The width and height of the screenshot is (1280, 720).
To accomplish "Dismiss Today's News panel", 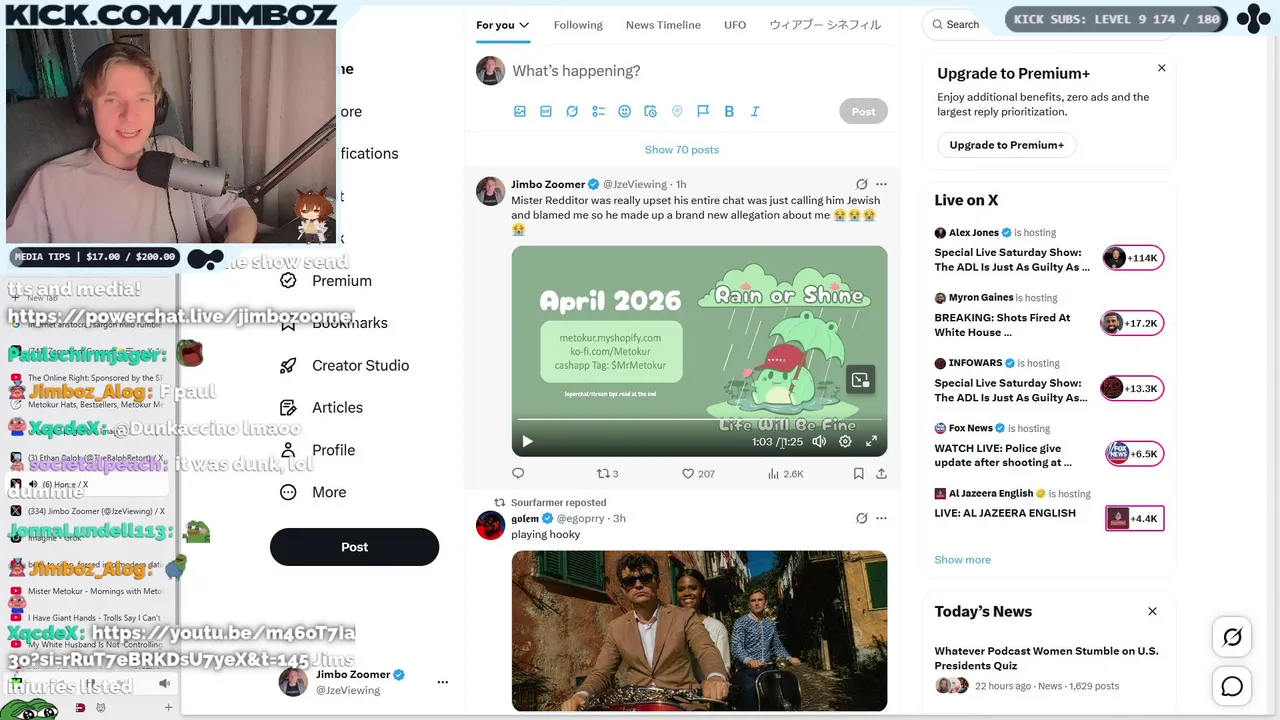I will tap(1152, 611).
